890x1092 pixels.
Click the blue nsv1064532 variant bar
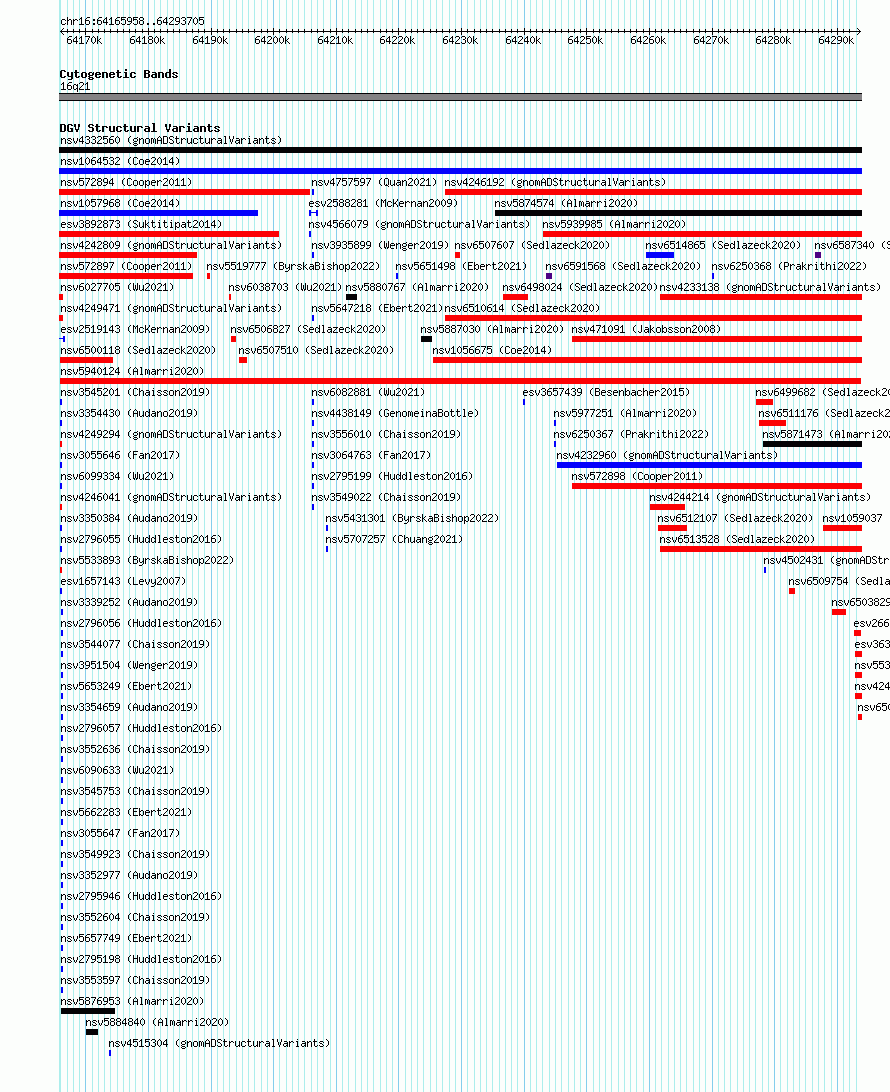point(460,171)
